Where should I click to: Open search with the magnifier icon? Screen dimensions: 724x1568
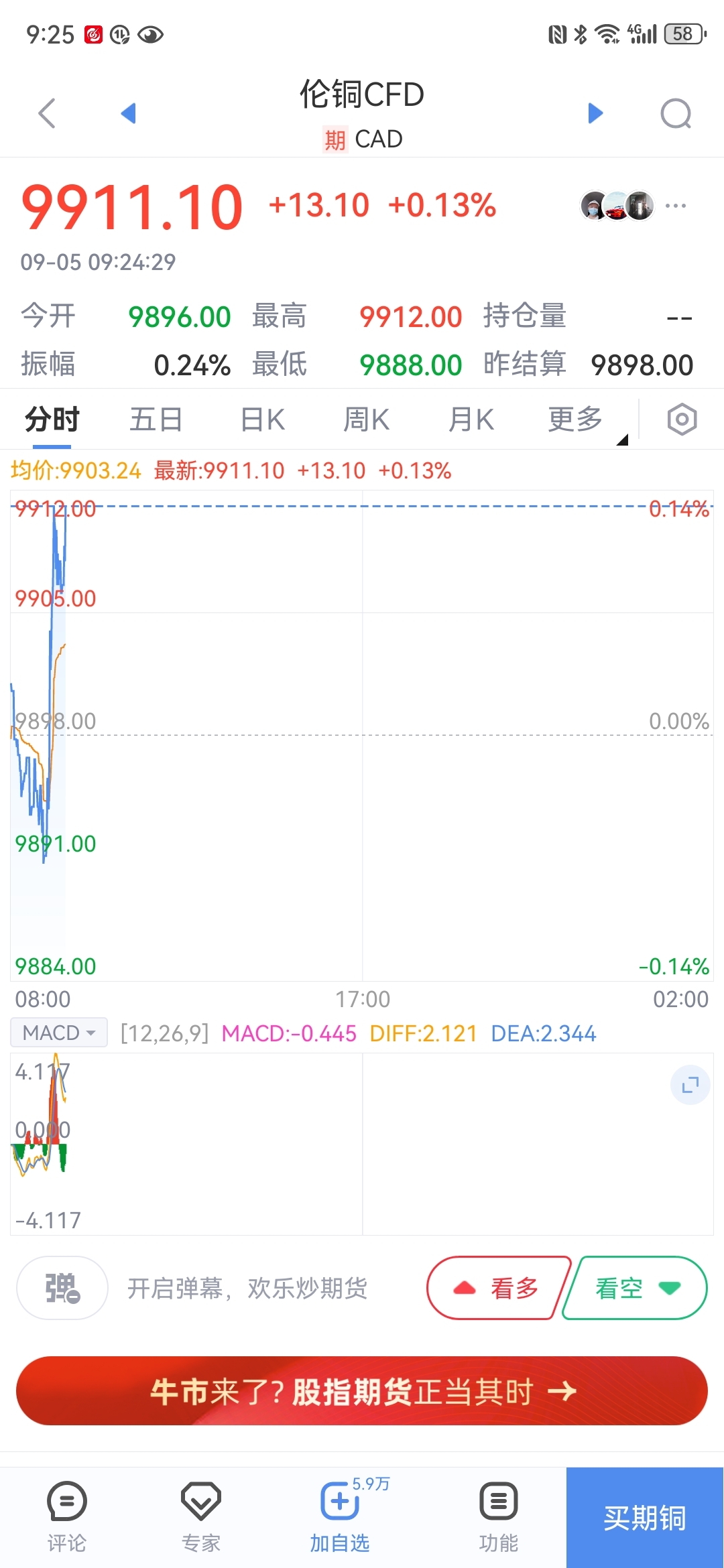pyautogui.click(x=676, y=113)
